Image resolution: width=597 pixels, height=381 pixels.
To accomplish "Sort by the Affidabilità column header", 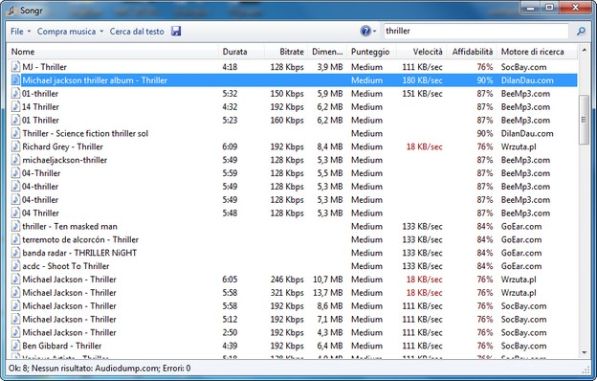I will [x=472, y=52].
